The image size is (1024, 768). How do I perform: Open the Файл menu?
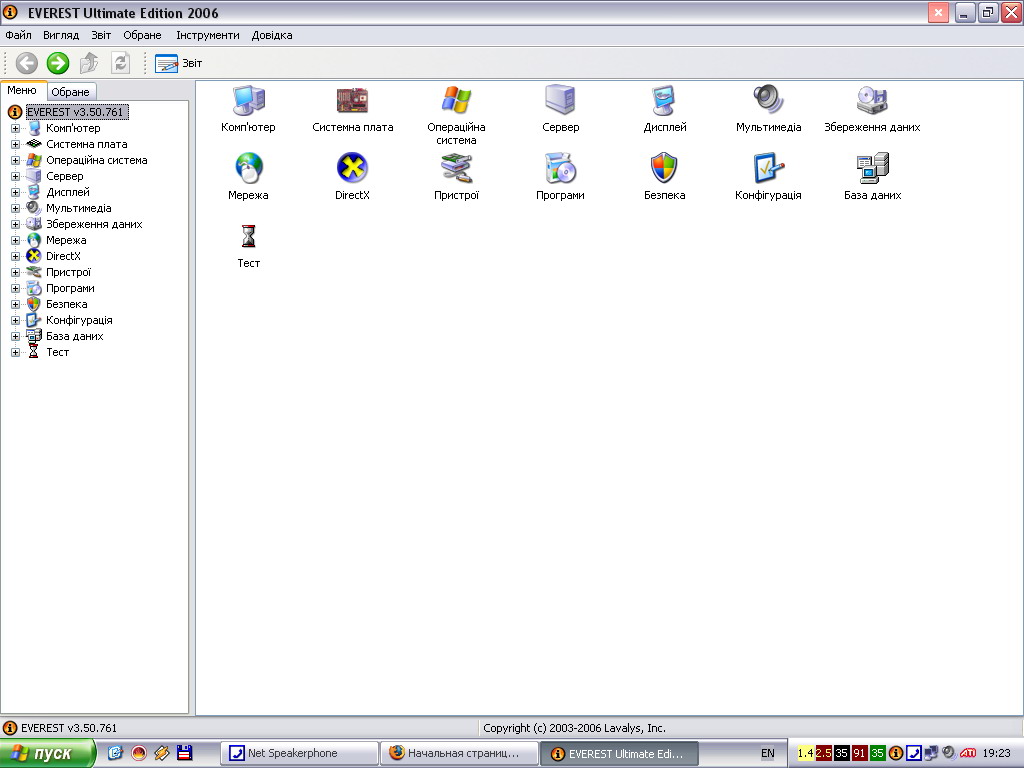coord(18,35)
